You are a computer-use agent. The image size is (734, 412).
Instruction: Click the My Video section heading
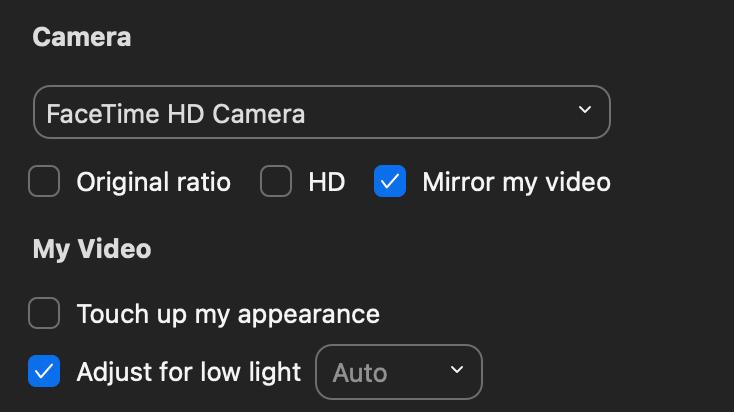click(x=92, y=249)
